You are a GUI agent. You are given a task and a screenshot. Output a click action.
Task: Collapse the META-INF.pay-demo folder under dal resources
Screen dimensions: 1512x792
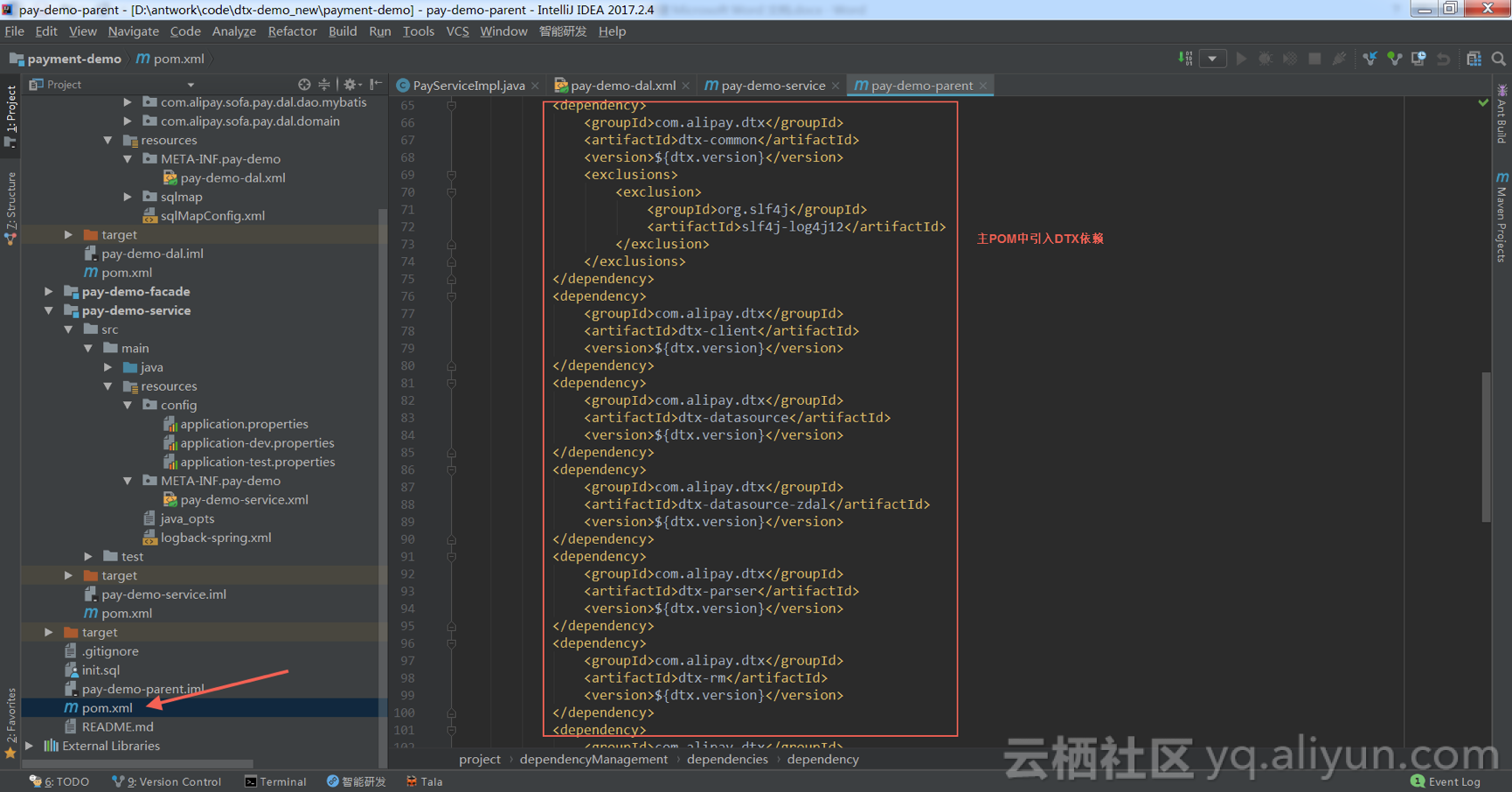point(128,159)
